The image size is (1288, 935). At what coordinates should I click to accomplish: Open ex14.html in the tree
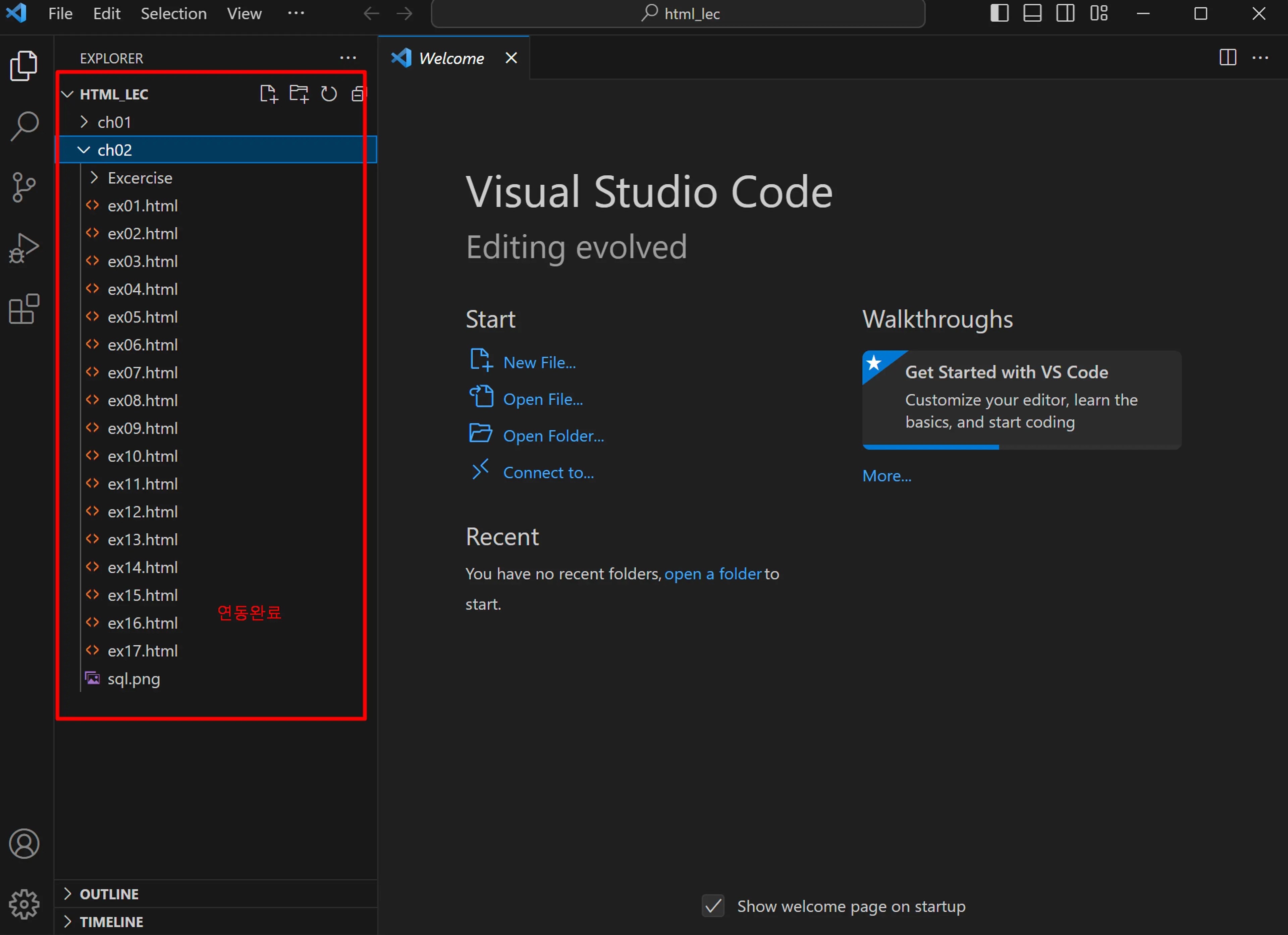[216, 567]
